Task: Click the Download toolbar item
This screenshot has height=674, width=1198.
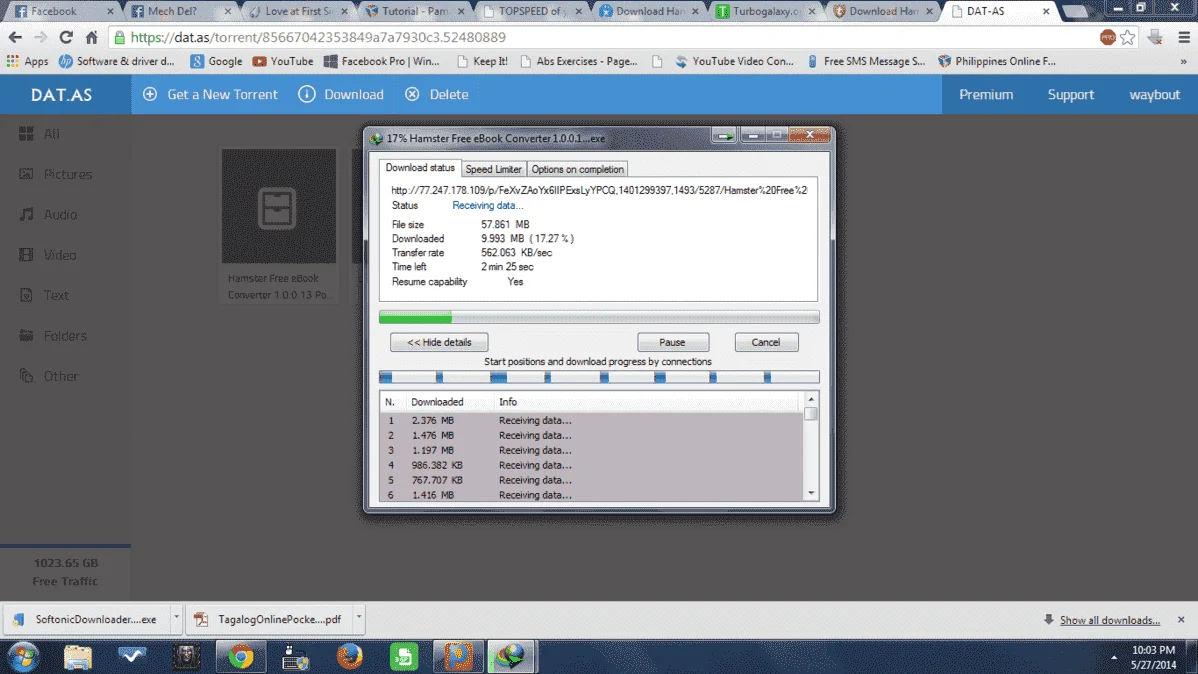Action: click(x=341, y=95)
